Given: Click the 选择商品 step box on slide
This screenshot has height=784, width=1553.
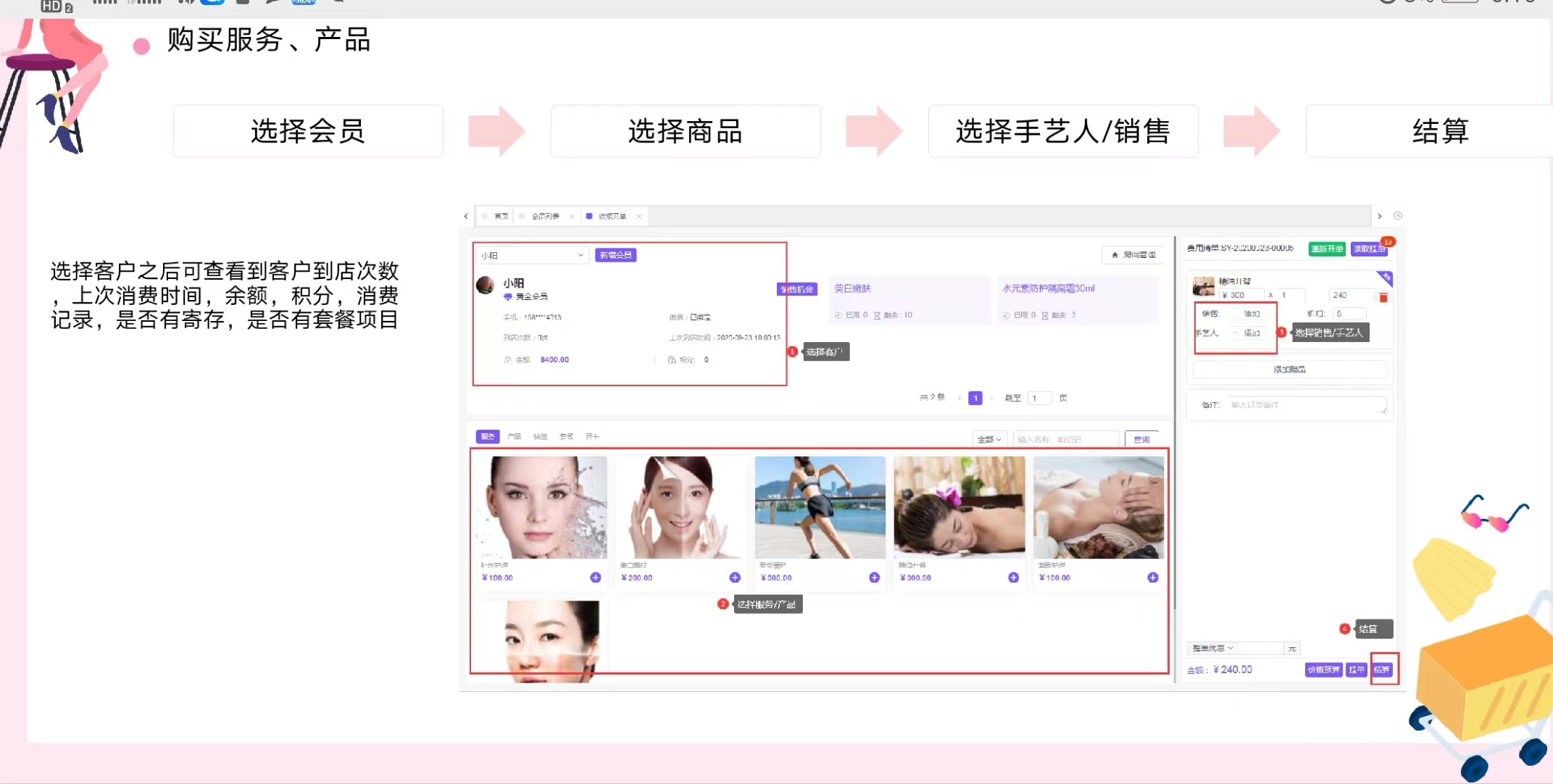Looking at the screenshot, I should coord(686,131).
